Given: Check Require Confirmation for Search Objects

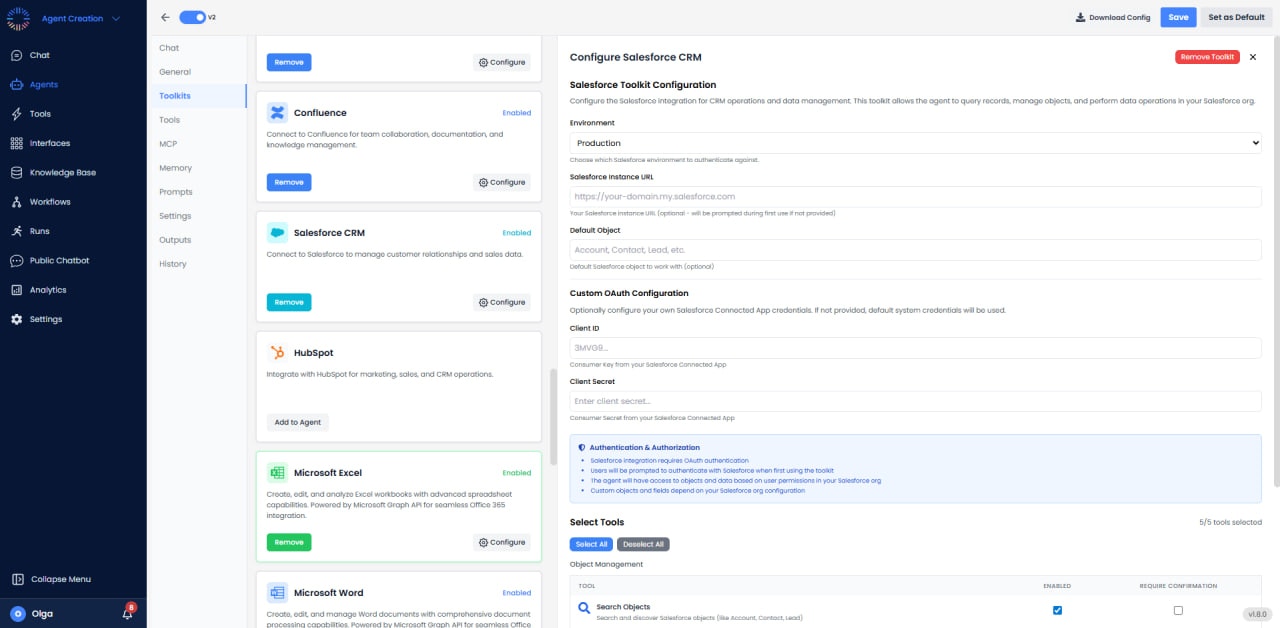Looking at the screenshot, I should [1177, 610].
